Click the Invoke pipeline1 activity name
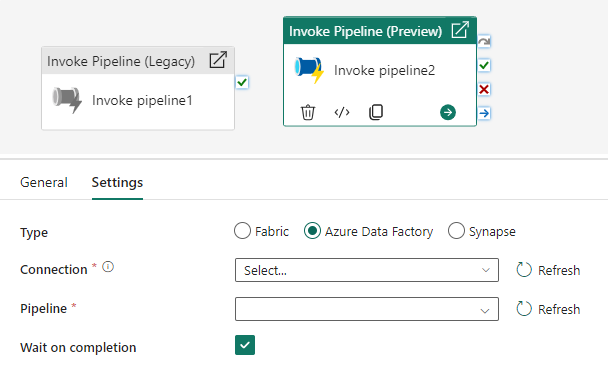608x389 pixels. 142,100
